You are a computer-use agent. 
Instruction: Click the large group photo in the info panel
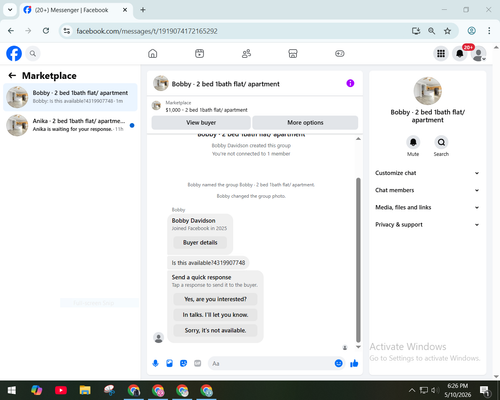pos(428,91)
